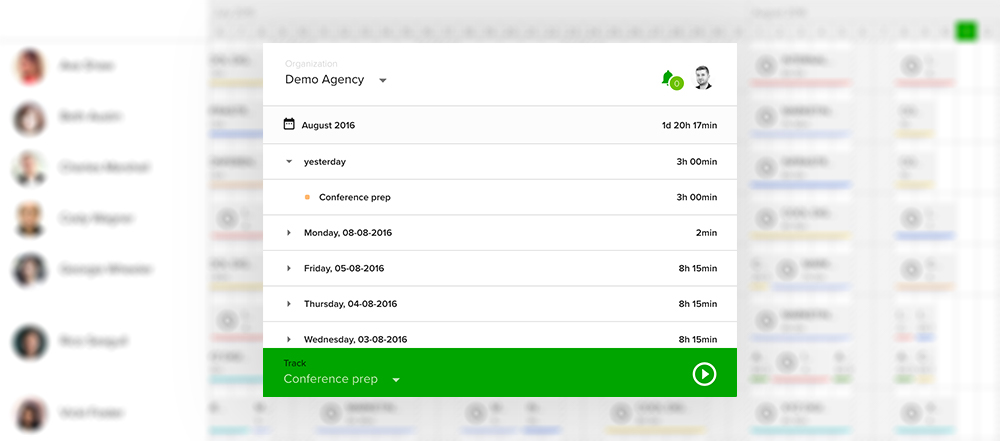Click the bottom avatar in the blurred people list
Screen dimensions: 1000x441
click(30, 414)
